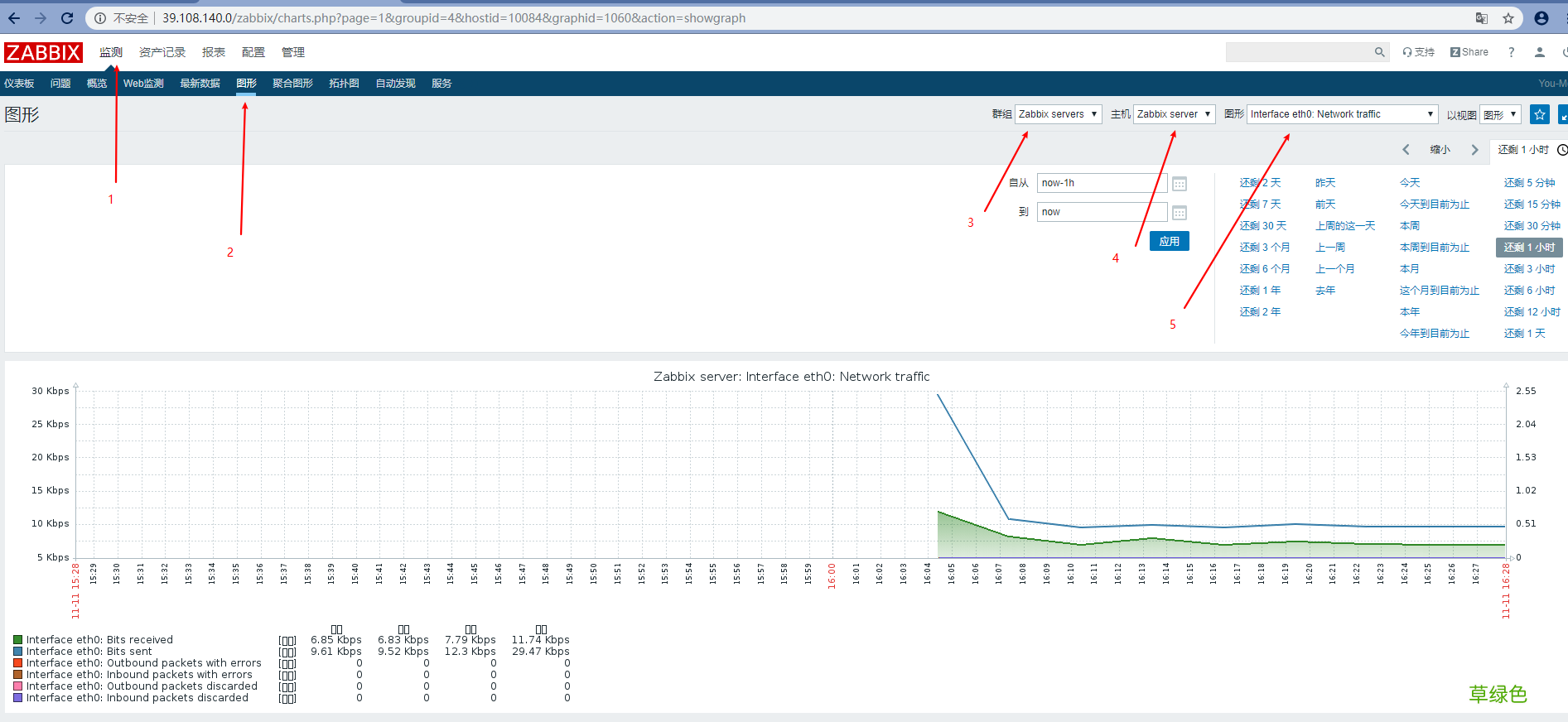
Task: Open calendar picker for the 自从 field
Action: click(1180, 184)
